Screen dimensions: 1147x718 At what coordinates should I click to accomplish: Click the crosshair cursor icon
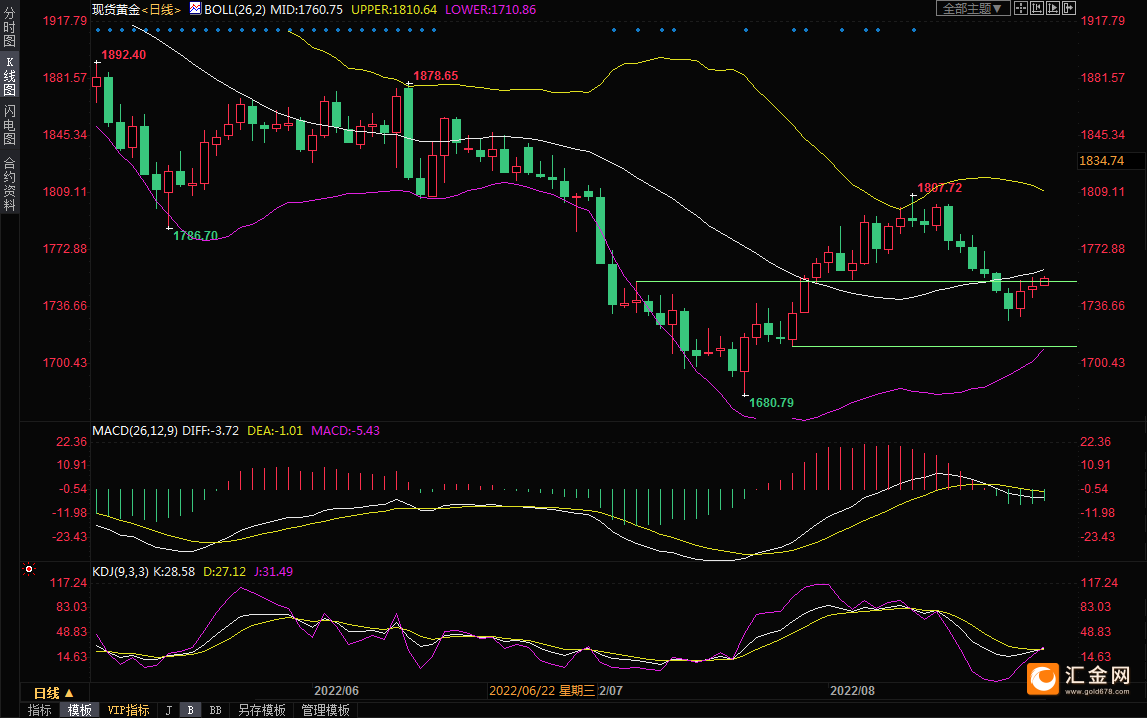[1020, 8]
